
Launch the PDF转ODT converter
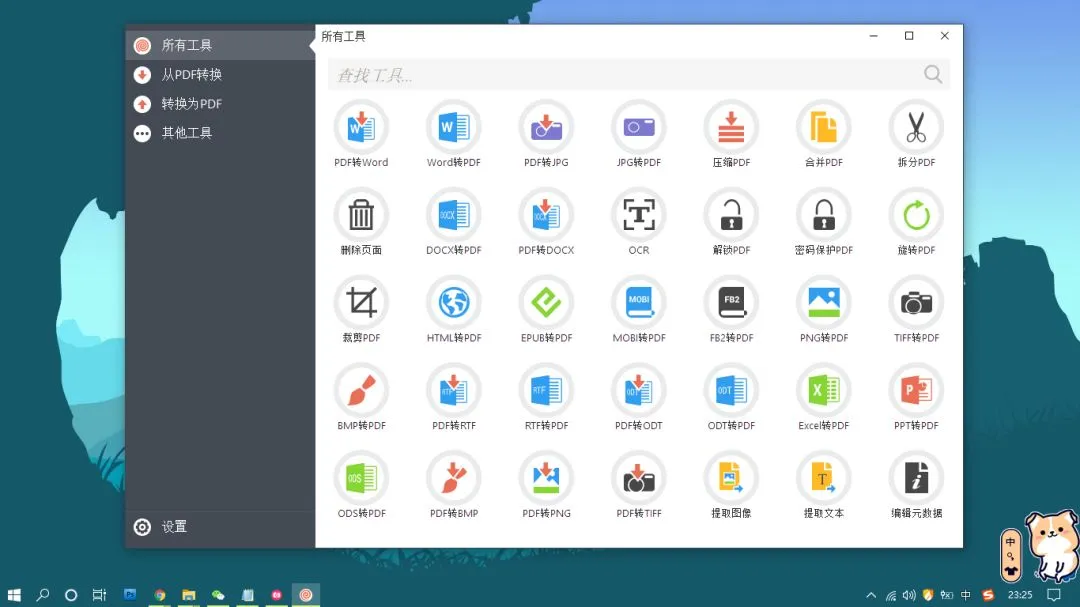point(638,398)
